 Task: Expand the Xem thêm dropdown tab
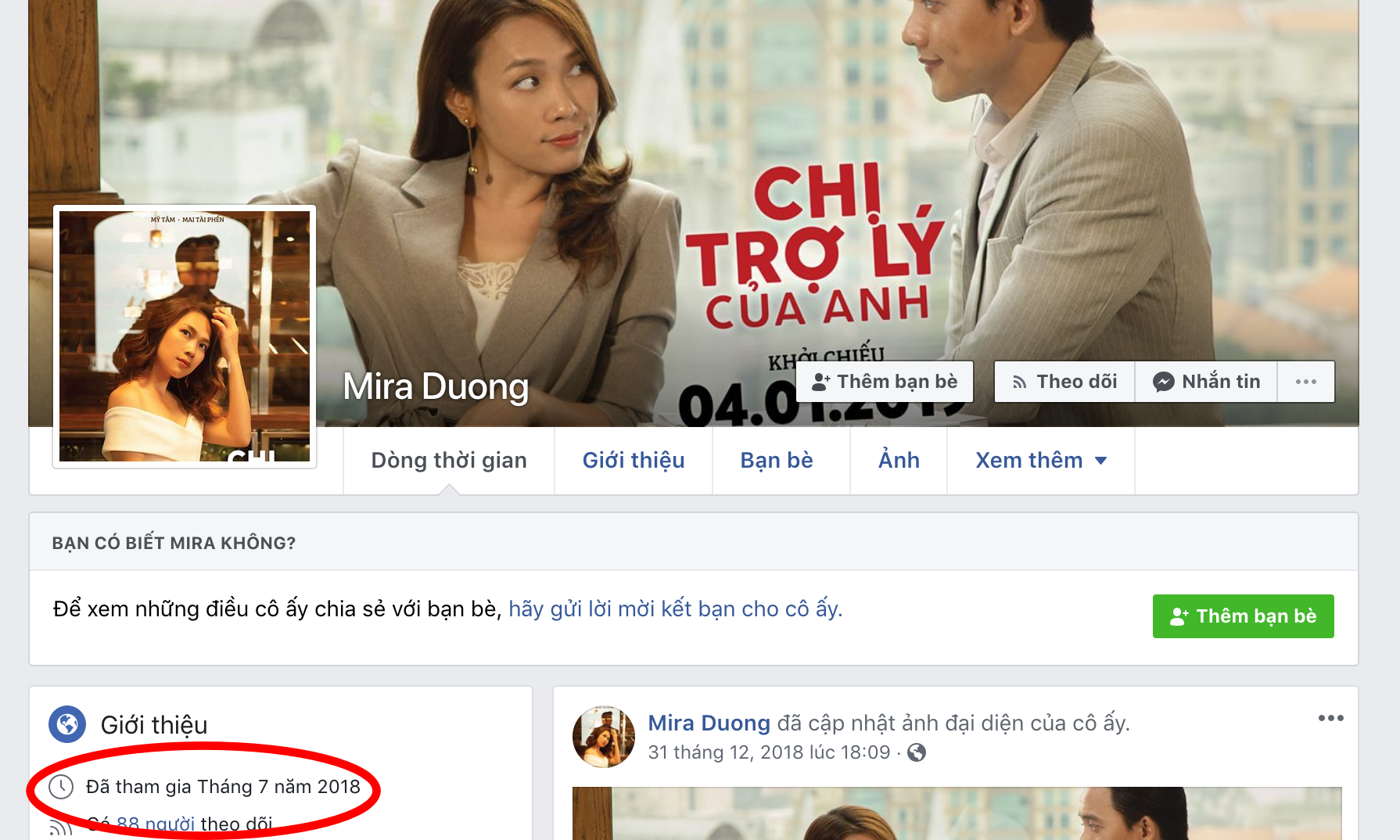click(1040, 461)
